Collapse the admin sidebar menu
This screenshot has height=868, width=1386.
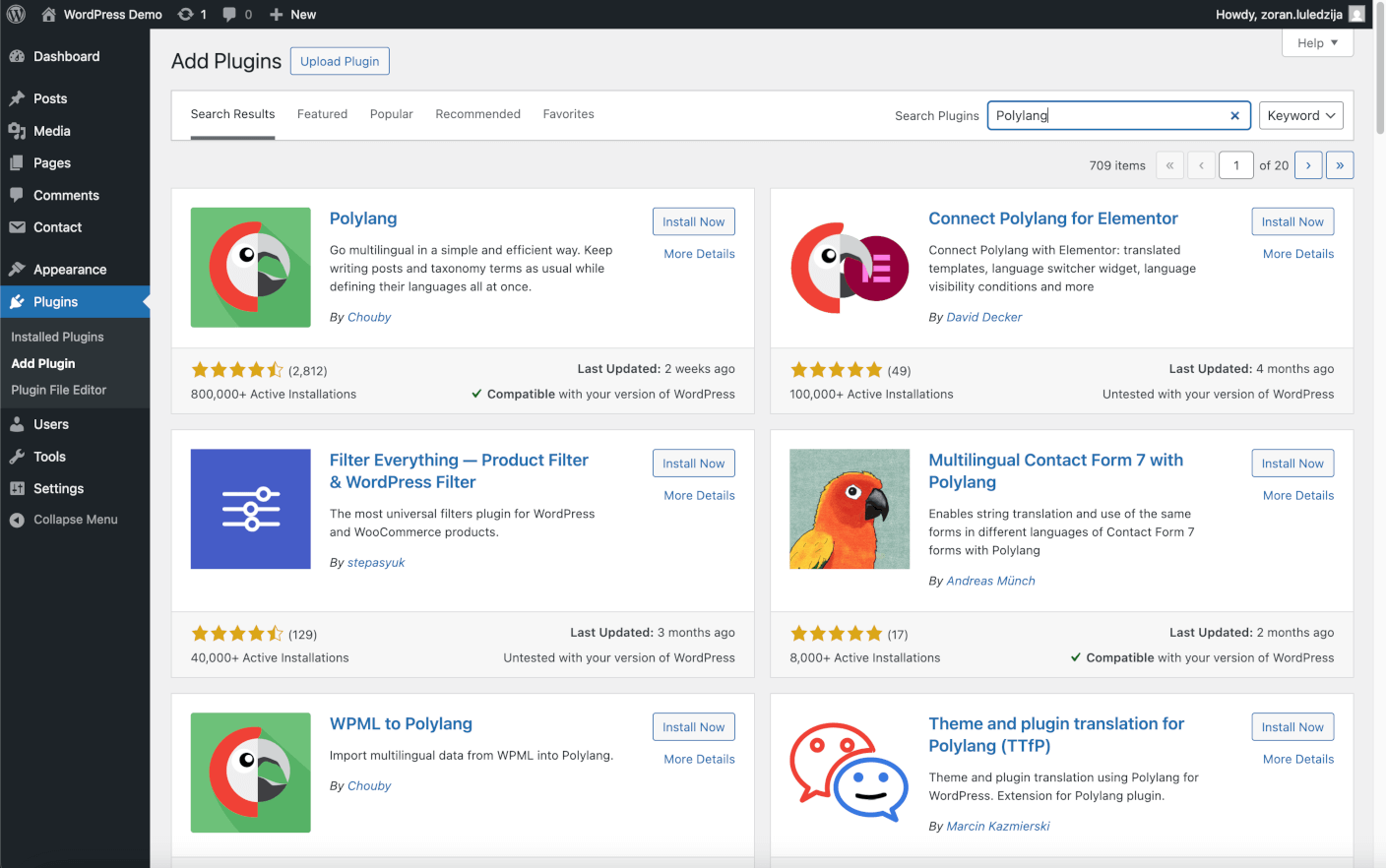click(64, 520)
